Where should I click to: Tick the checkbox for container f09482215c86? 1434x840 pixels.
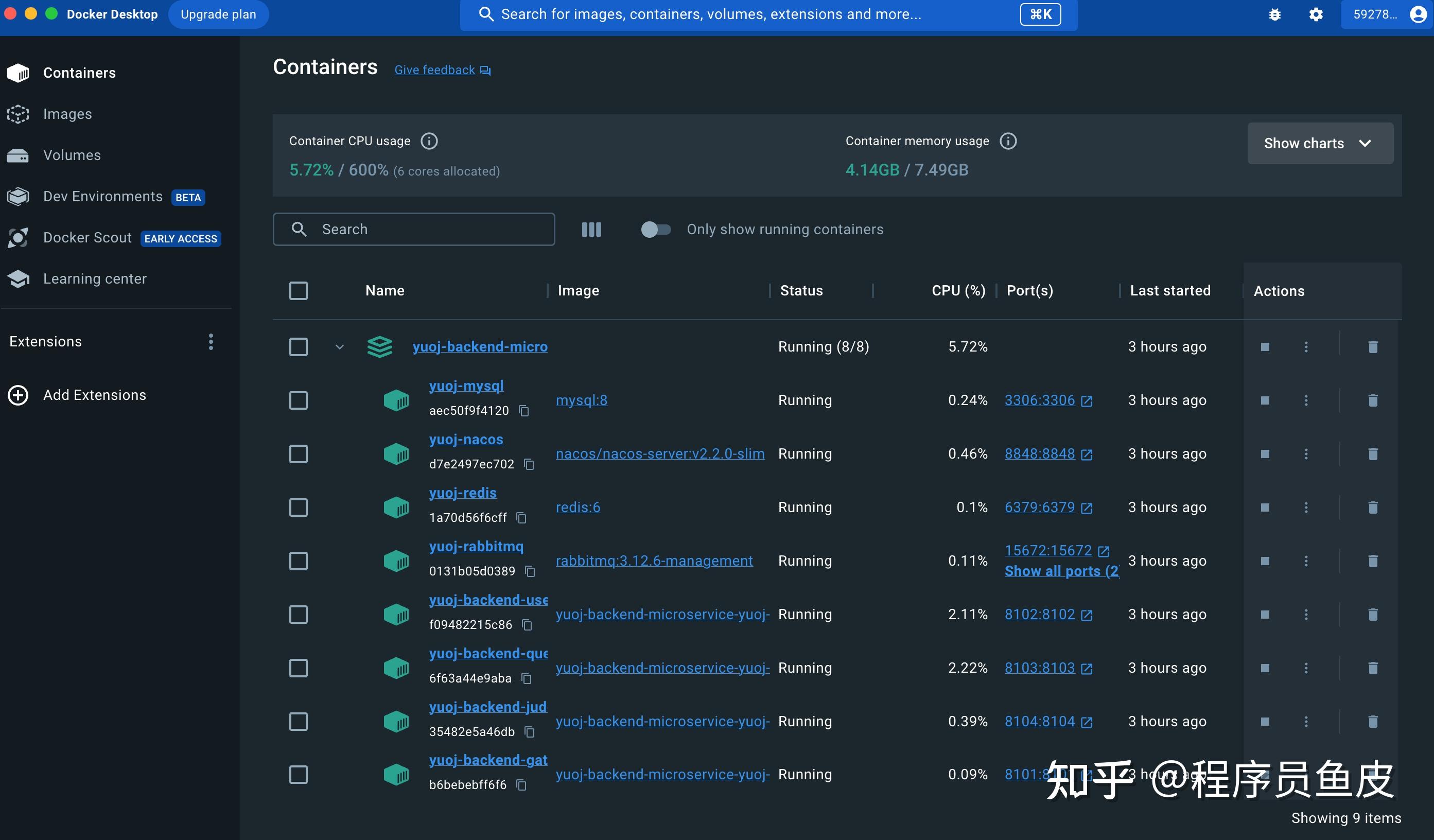tap(298, 615)
